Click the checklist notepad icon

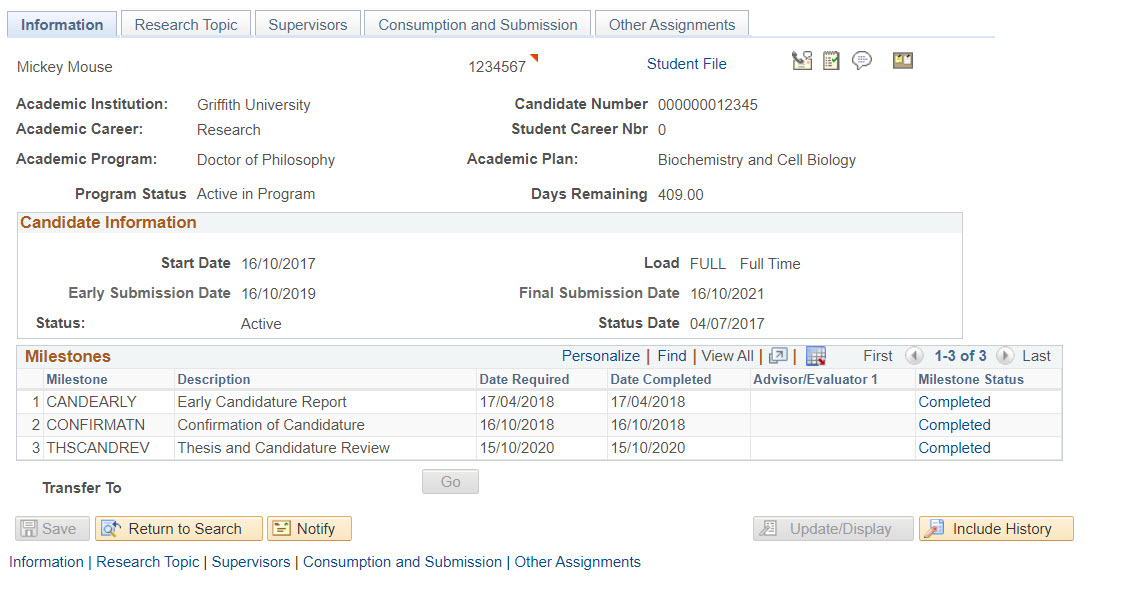coord(831,61)
